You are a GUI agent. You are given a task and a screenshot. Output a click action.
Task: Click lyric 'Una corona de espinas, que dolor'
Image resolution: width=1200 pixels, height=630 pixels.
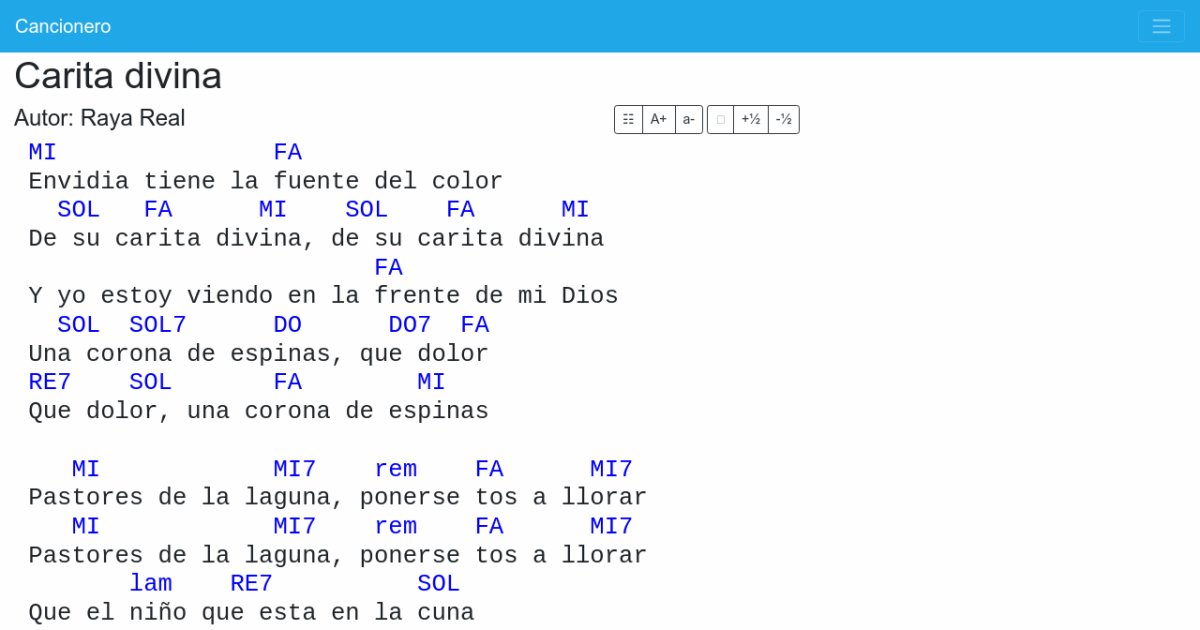(258, 354)
